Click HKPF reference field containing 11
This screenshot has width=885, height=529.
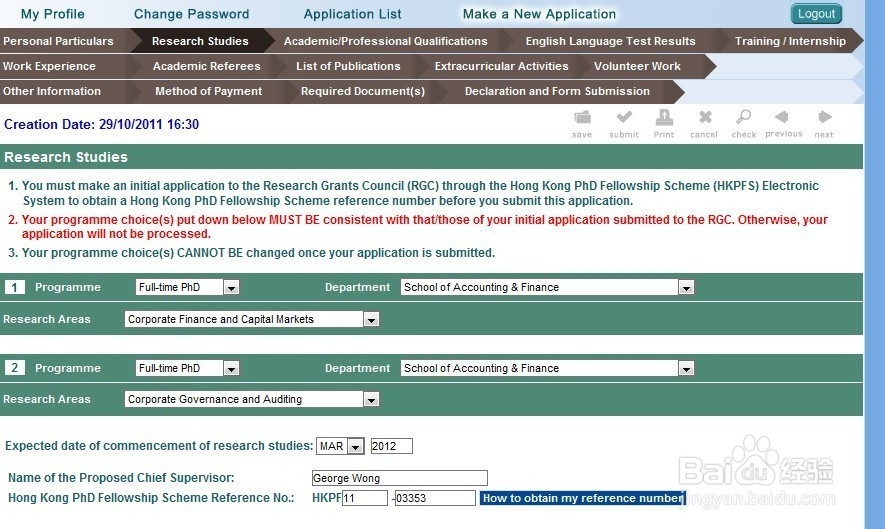pyautogui.click(x=365, y=498)
